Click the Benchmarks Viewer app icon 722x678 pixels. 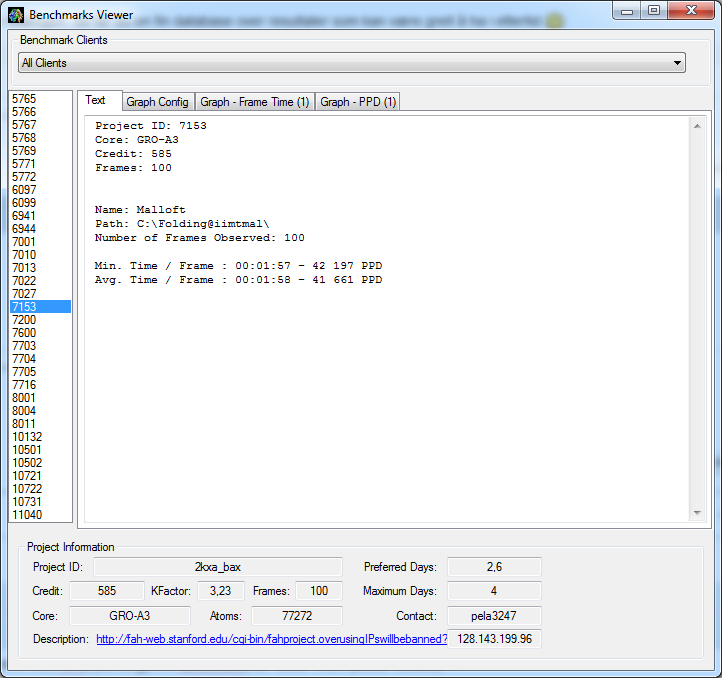pos(16,15)
